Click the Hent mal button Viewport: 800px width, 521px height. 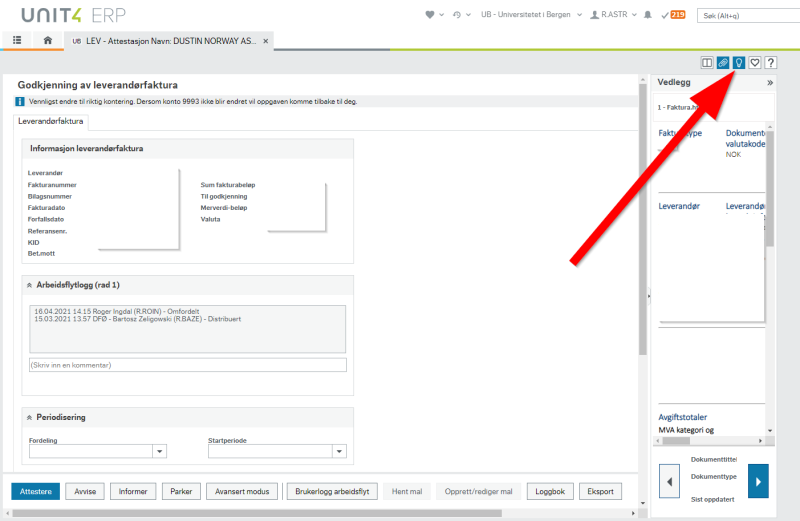(407, 491)
